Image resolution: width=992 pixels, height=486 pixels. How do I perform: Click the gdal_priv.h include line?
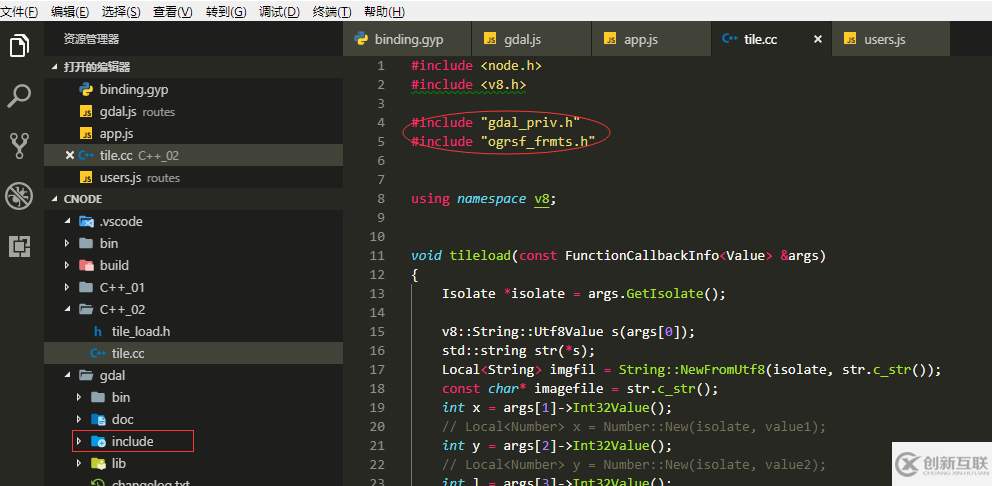coord(496,123)
